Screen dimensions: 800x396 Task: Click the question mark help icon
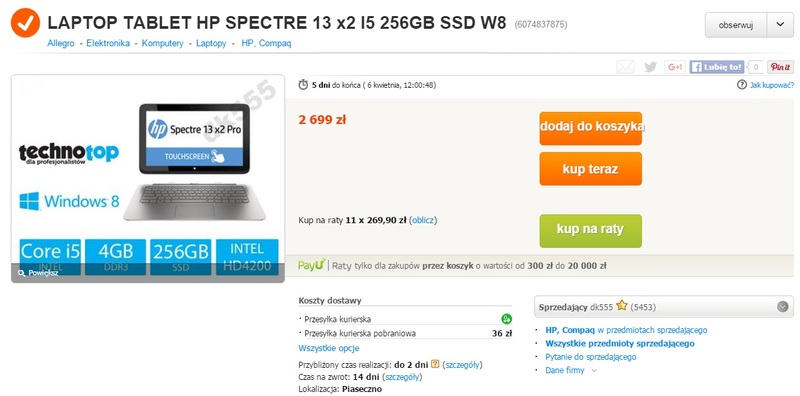click(x=742, y=85)
